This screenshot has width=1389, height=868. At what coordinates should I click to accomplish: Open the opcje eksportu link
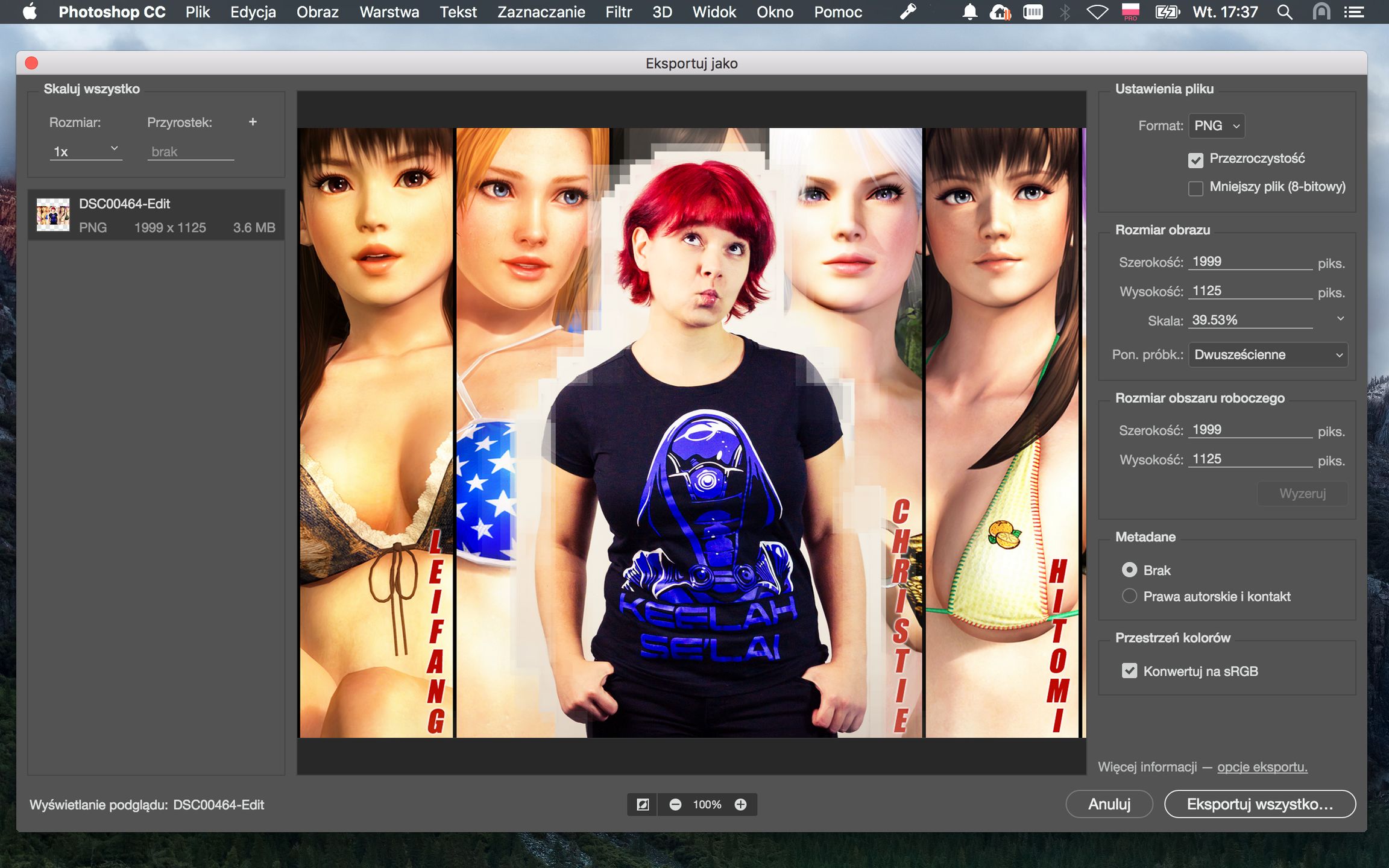(1262, 767)
